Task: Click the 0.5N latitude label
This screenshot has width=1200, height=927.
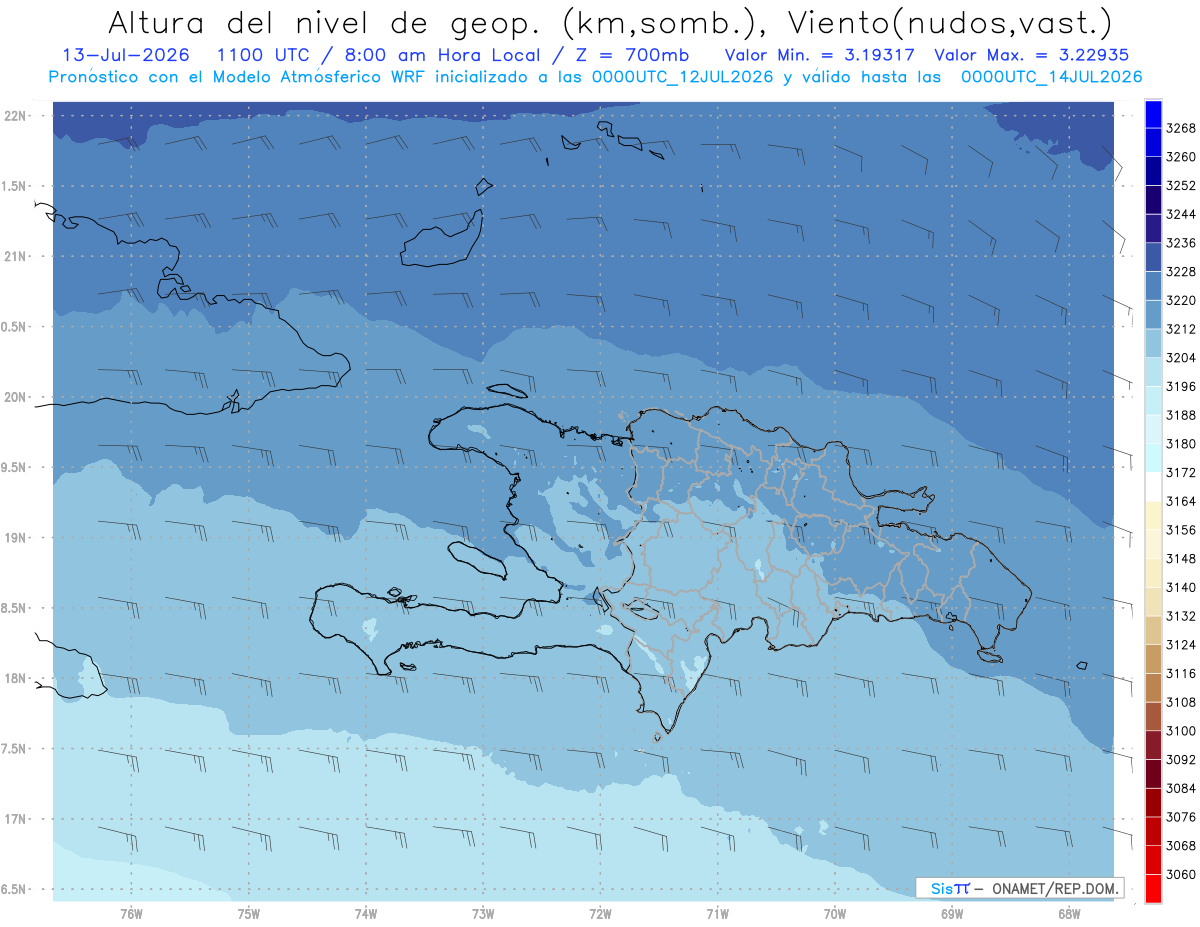Action: point(15,327)
